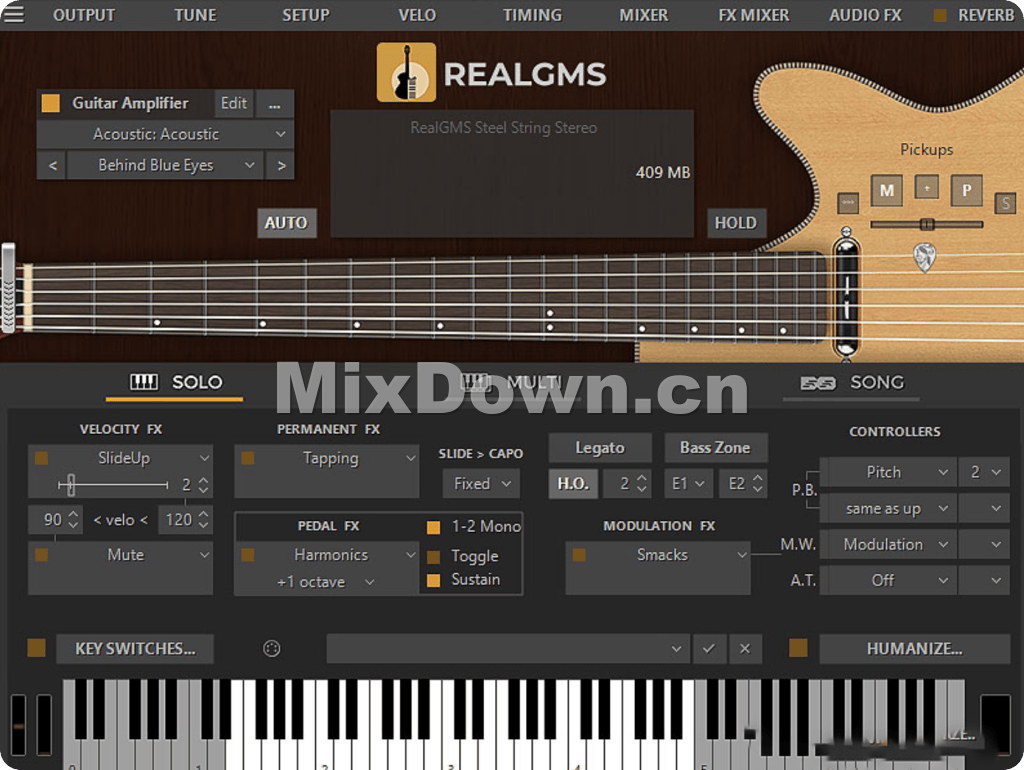Switch to the MULTI tab
The height and width of the screenshot is (770, 1024).
pyautogui.click(x=512, y=383)
